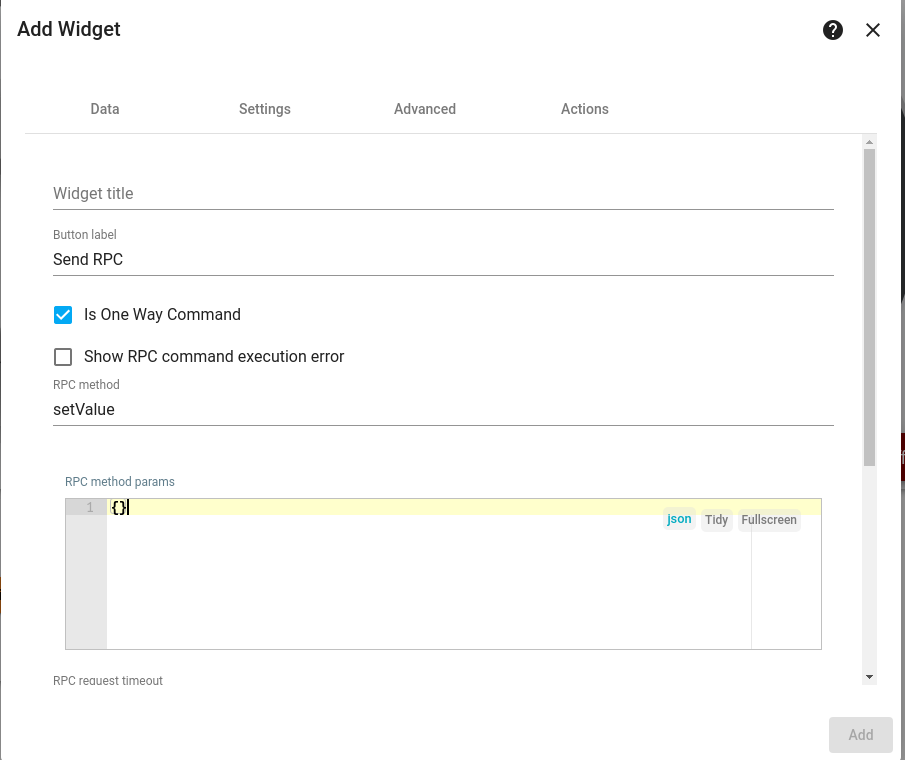Select the Actions tab
The height and width of the screenshot is (760, 905).
(x=584, y=109)
